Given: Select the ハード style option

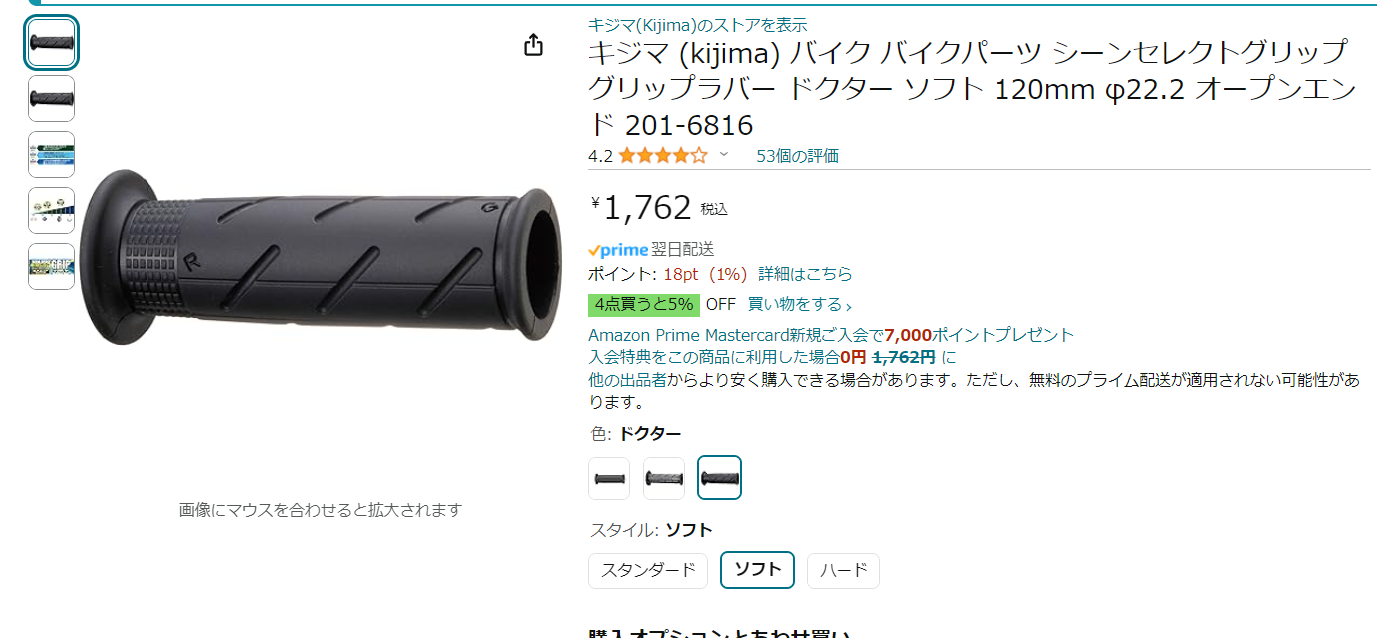Looking at the screenshot, I should point(844,571).
